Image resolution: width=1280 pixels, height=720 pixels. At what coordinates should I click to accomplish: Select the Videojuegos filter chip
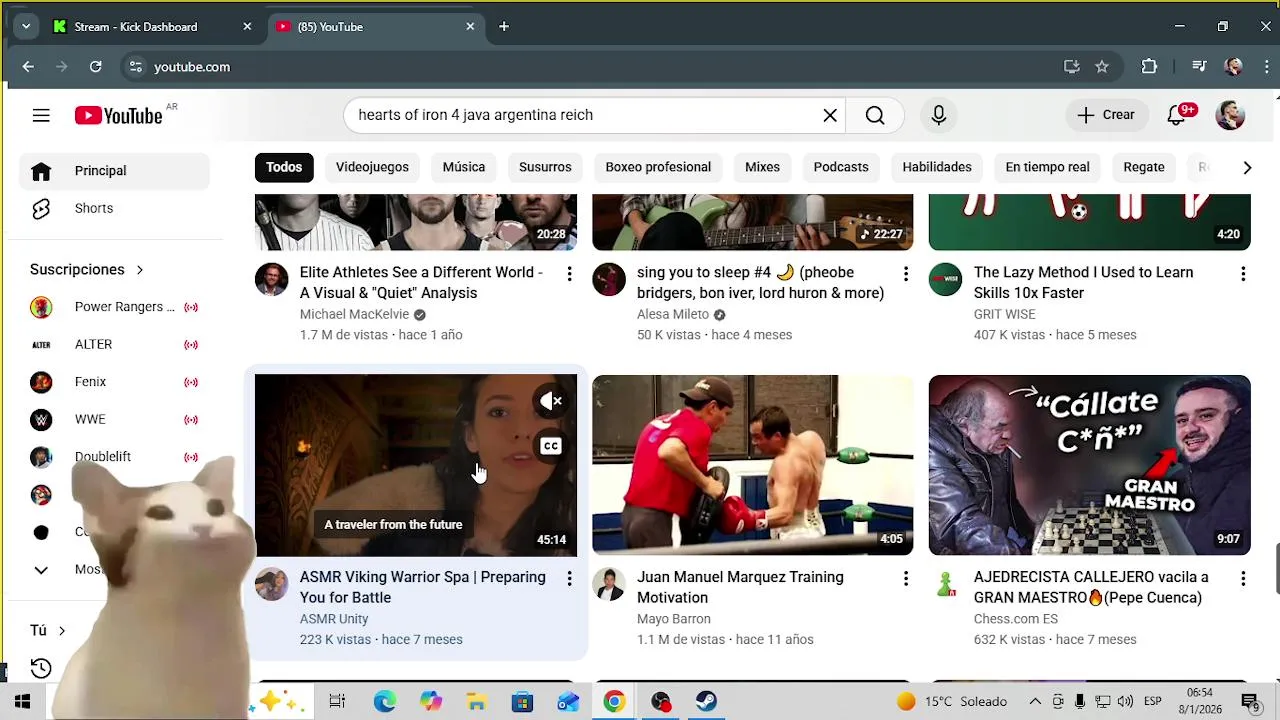(372, 167)
